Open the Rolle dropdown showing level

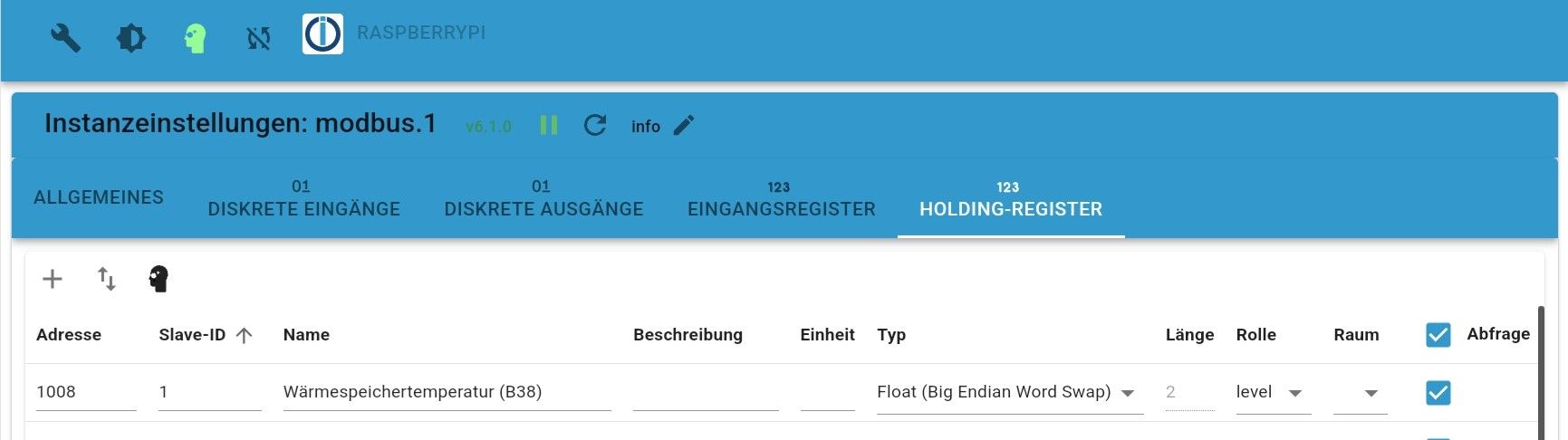(x=1271, y=393)
